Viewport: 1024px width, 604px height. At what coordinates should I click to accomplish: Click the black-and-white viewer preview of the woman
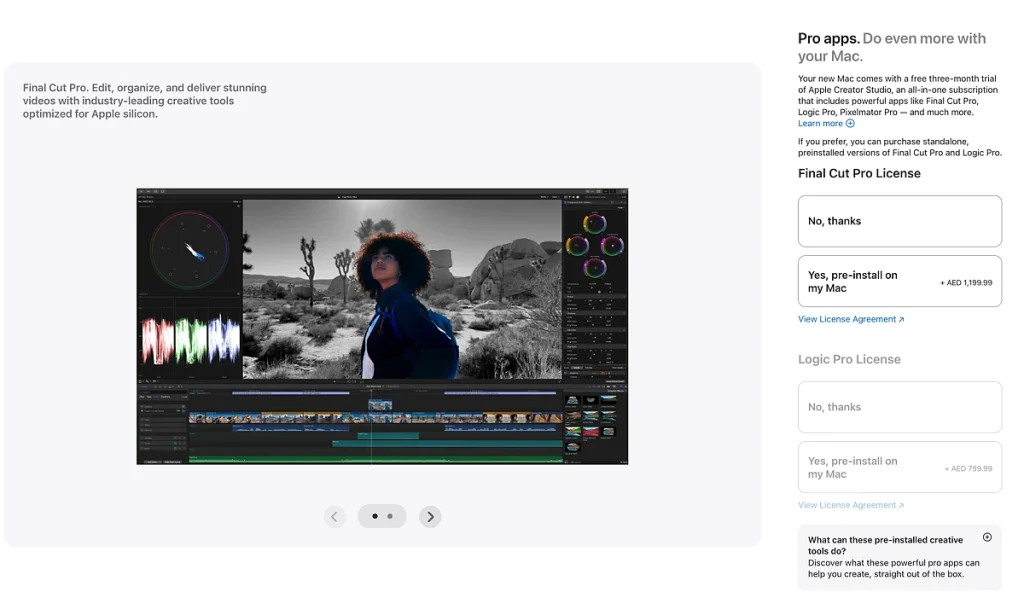[x=402, y=288]
